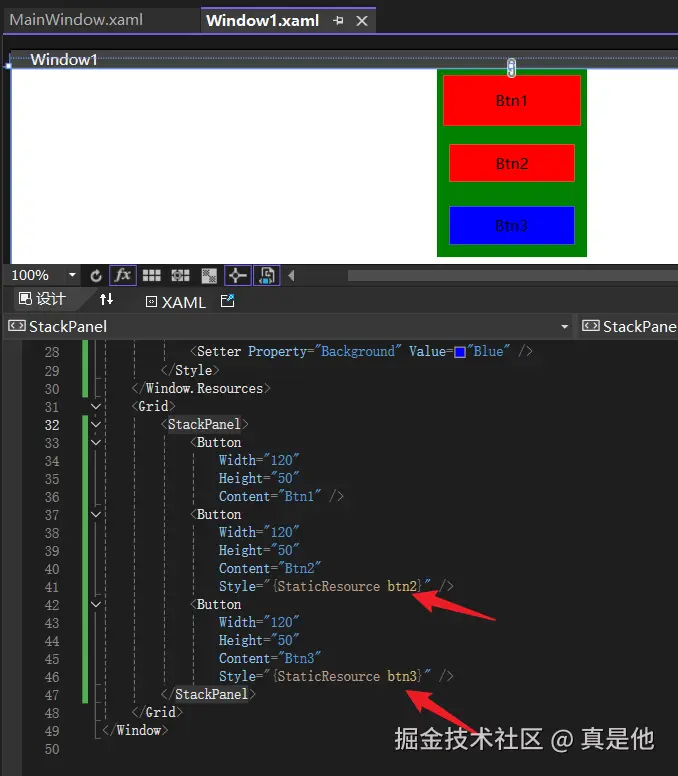678x776 pixels.
Task: Collapse the Button at line 37
Action: pos(96,515)
